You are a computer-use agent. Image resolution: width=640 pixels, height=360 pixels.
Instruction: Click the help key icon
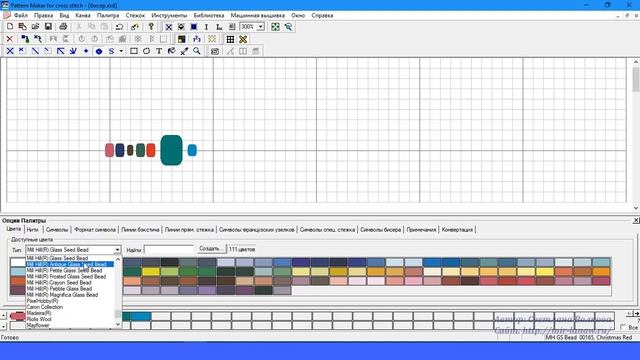pos(151,27)
